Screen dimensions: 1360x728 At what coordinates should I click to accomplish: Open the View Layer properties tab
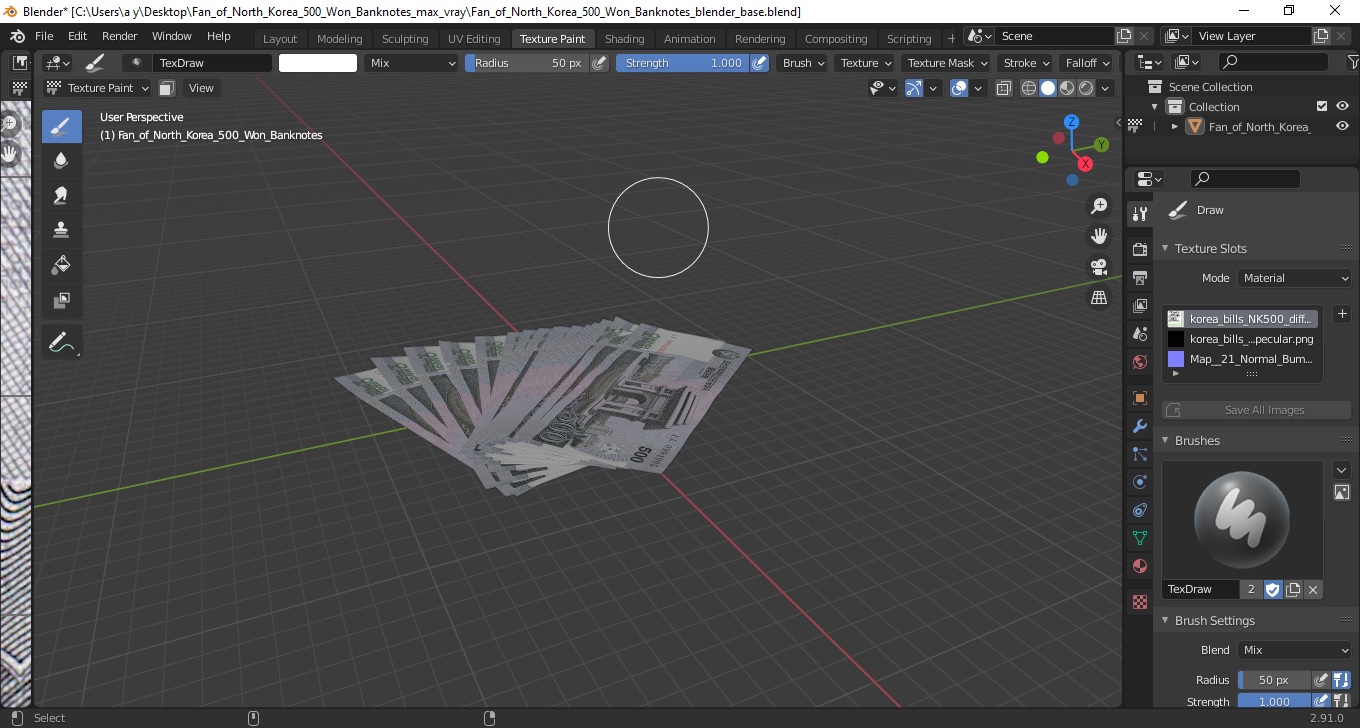click(1139, 305)
